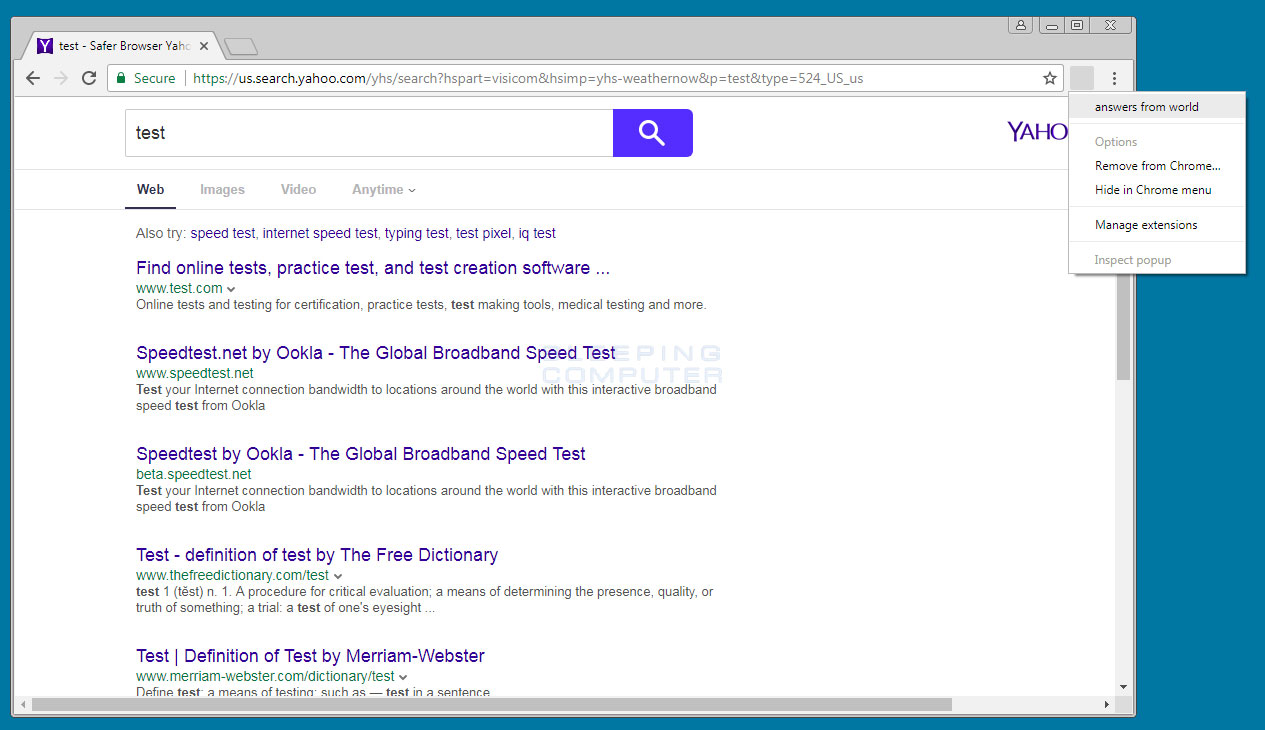The height and width of the screenshot is (730, 1265).
Task: Open Options from the extension menu
Action: click(1115, 142)
